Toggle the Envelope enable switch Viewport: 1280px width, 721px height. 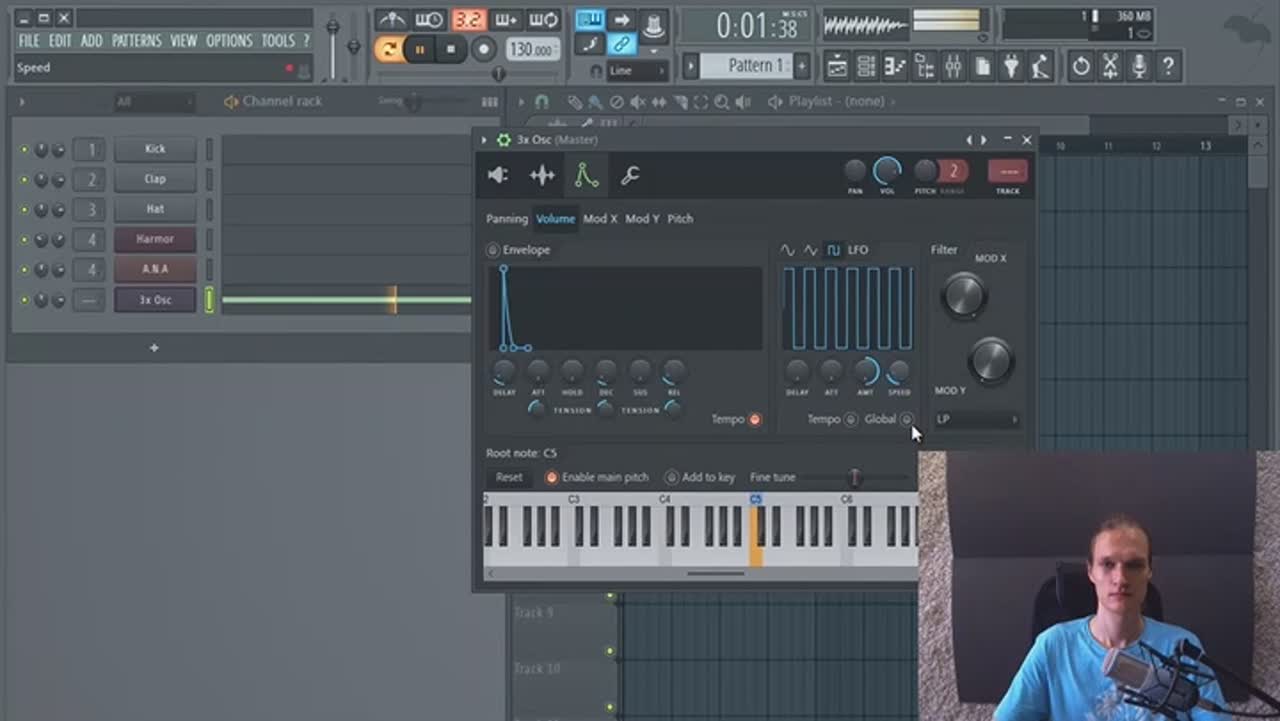[493, 250]
